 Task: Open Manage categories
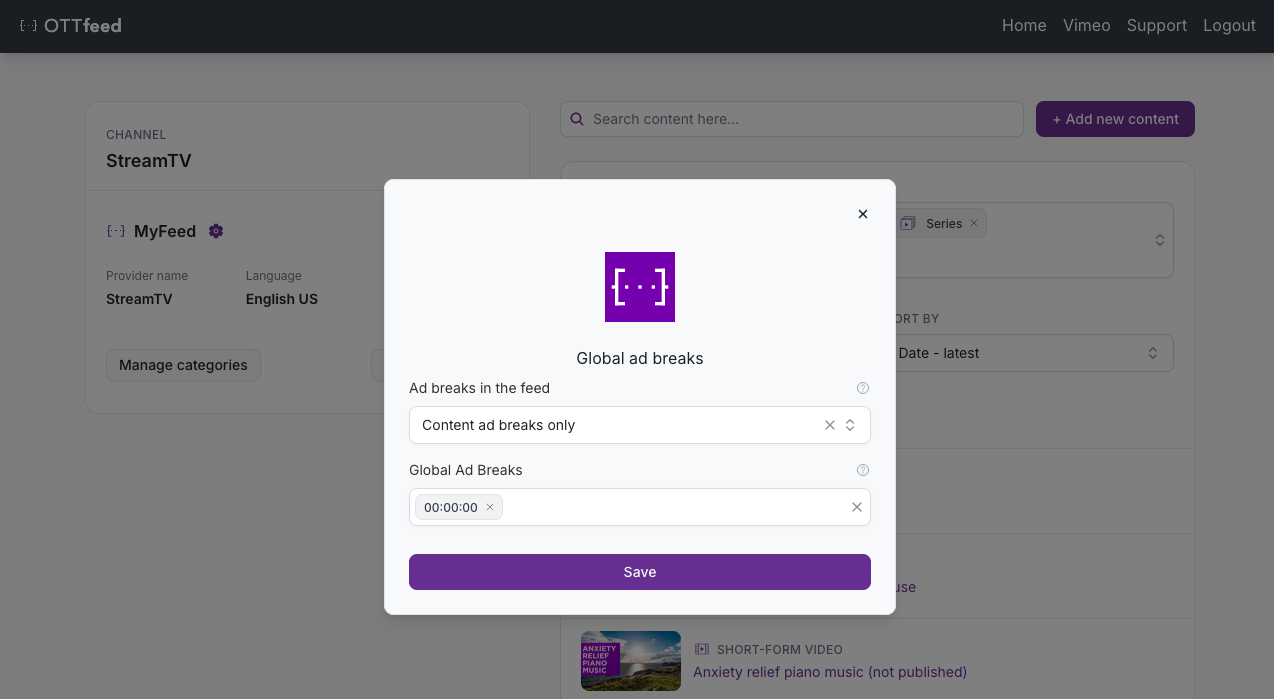[x=183, y=365]
